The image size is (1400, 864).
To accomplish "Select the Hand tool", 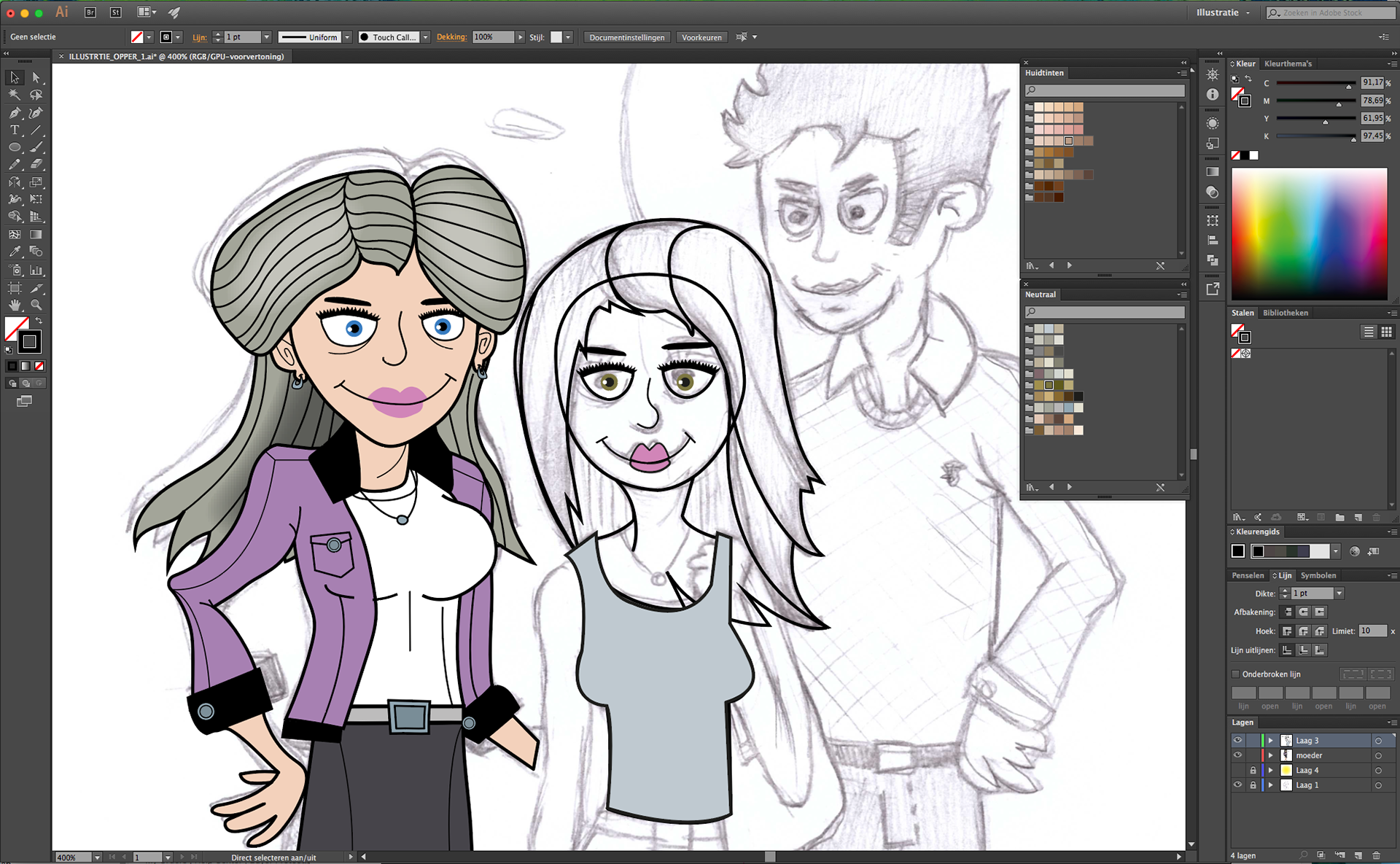I will coord(15,305).
